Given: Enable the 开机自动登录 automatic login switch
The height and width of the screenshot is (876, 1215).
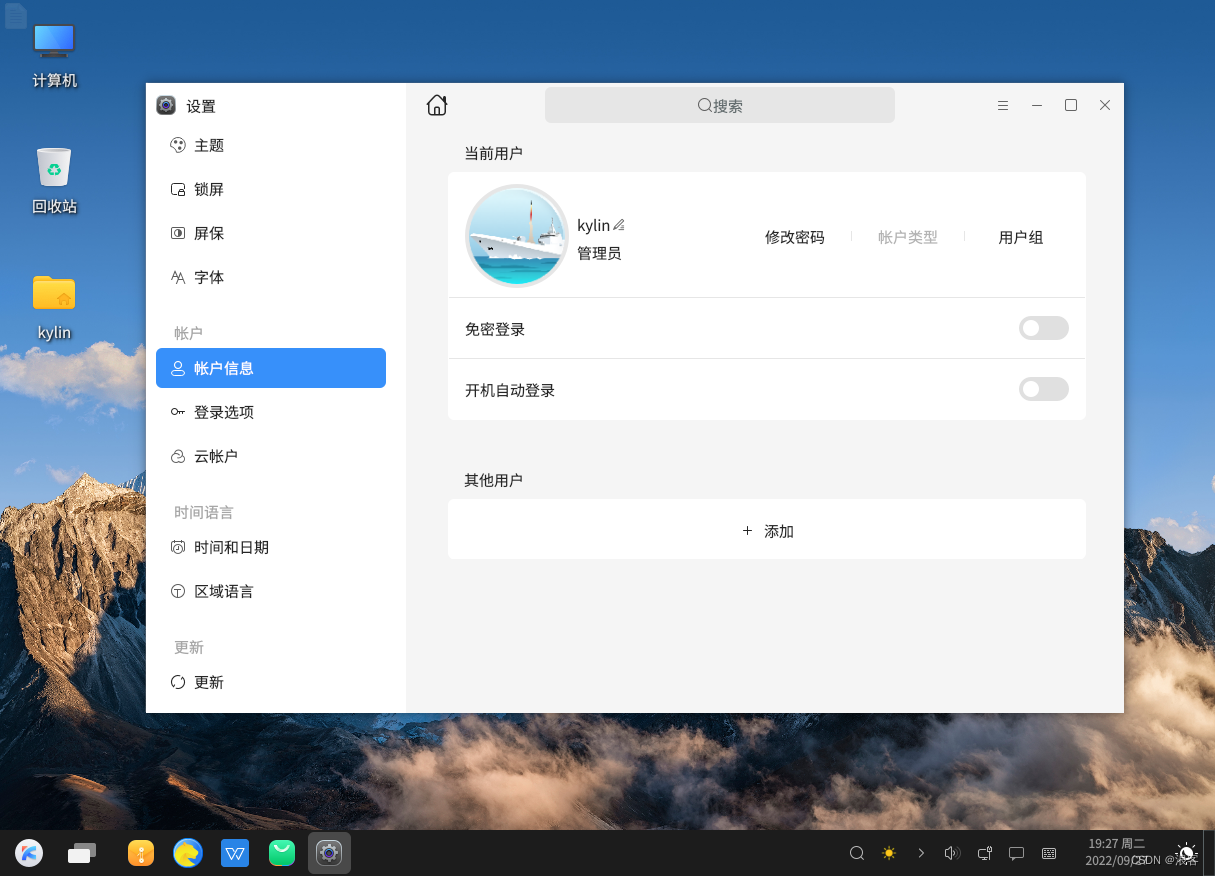Looking at the screenshot, I should [1043, 389].
